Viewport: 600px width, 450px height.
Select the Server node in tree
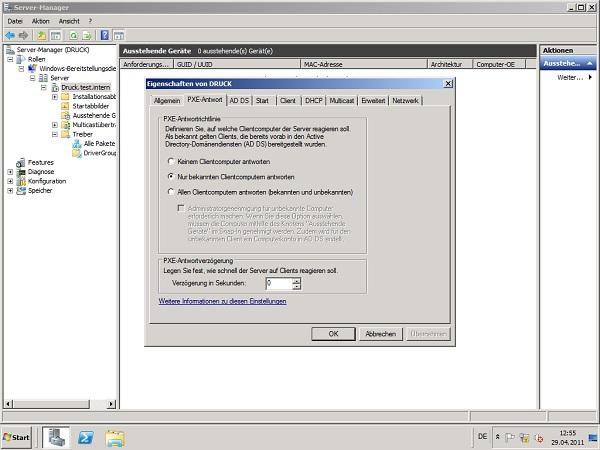click(60, 78)
